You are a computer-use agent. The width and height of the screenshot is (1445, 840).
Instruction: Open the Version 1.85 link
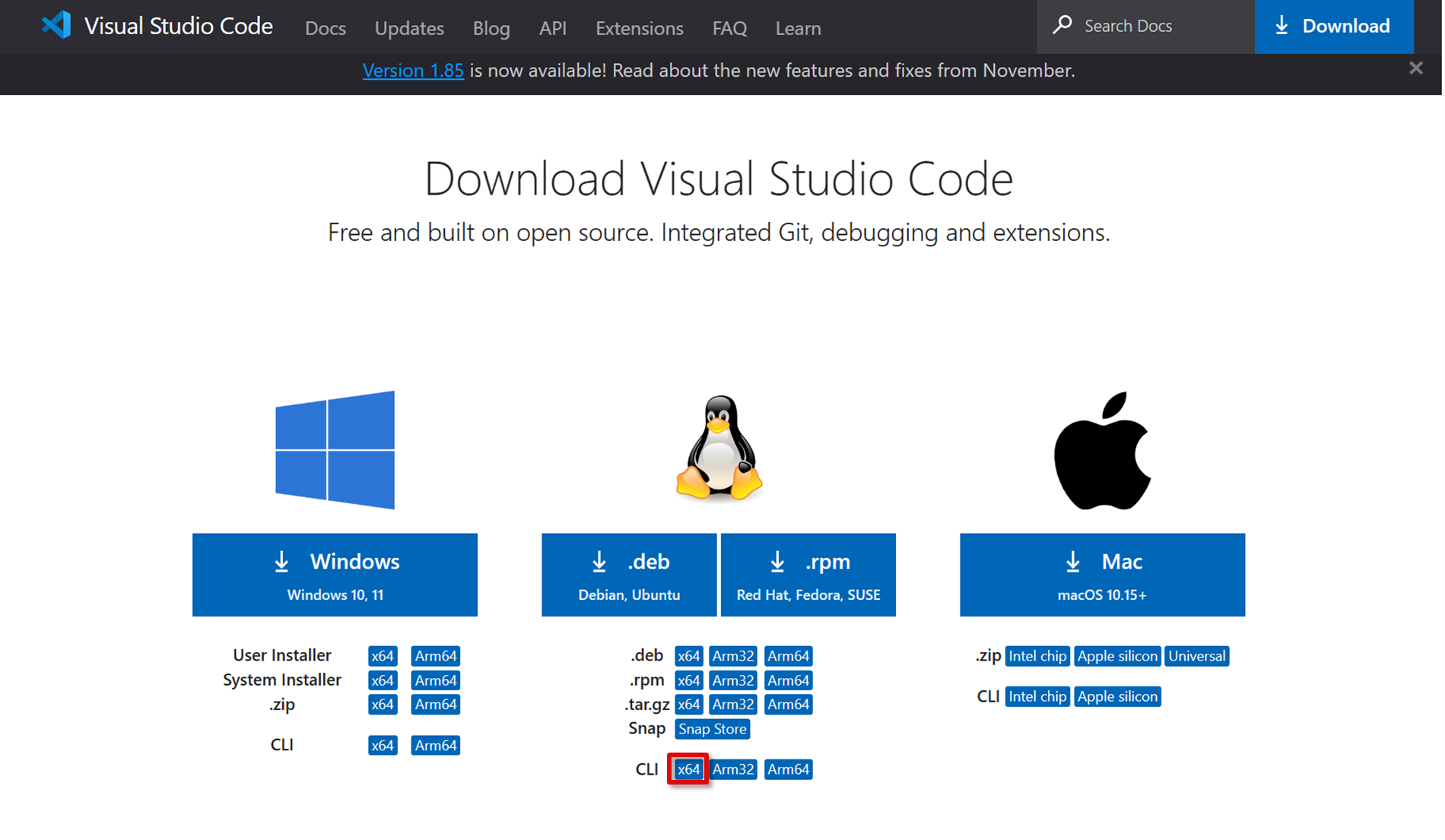tap(413, 71)
